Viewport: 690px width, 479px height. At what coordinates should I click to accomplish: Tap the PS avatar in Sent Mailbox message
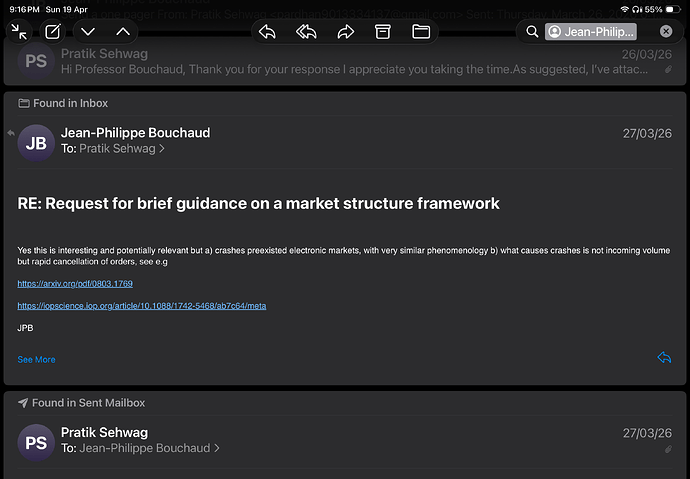pos(36,441)
